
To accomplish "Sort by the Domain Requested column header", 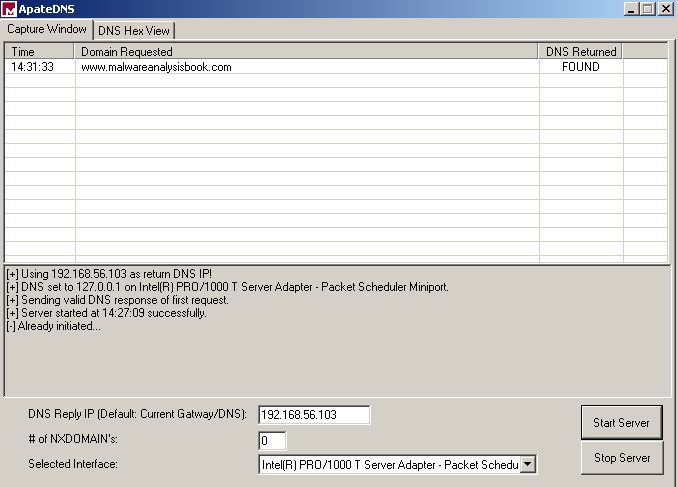I will point(306,51).
